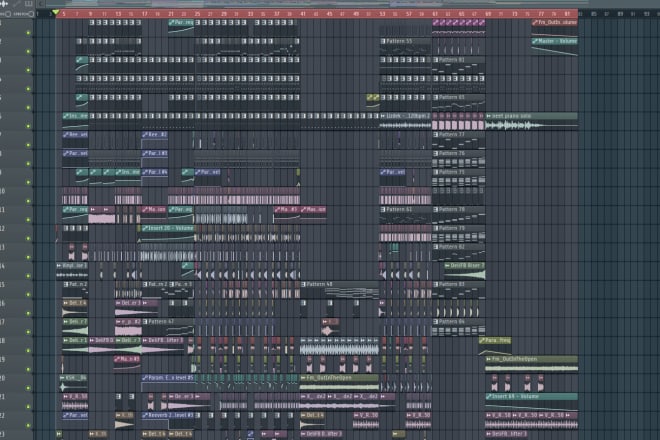Toggle the green mute LED on track 12
Image resolution: width=660 pixels, height=440 pixels.
(x=28, y=238)
